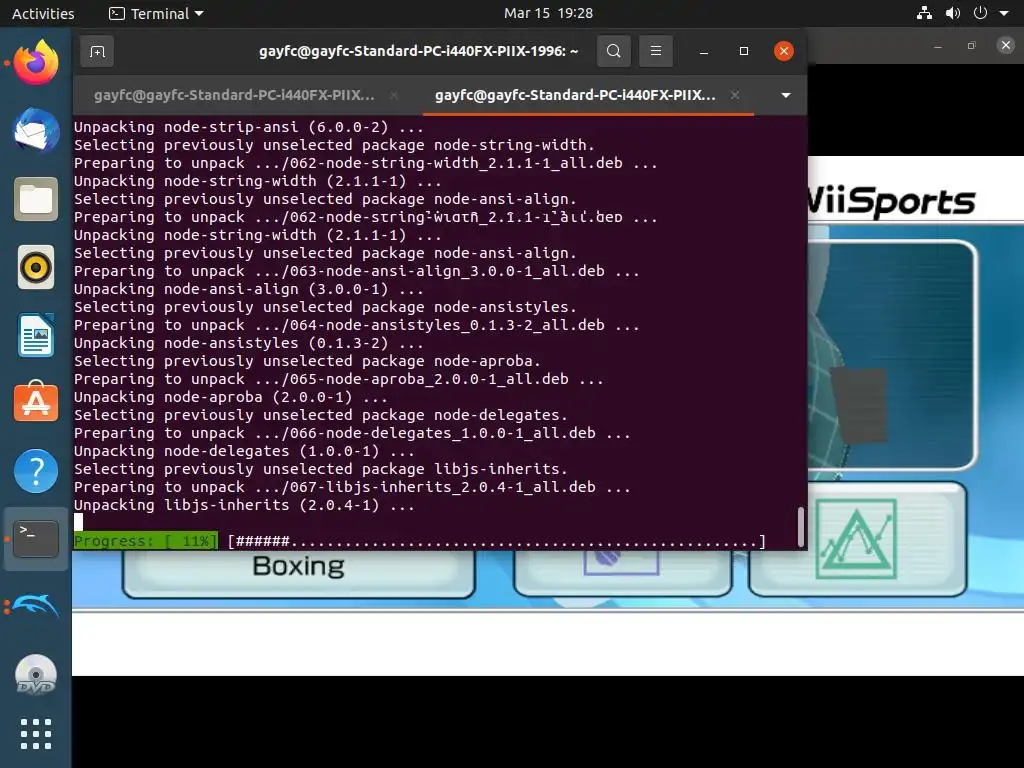The width and height of the screenshot is (1024, 768).
Task: Click Activities in the top bar
Action: pyautogui.click(x=43, y=13)
